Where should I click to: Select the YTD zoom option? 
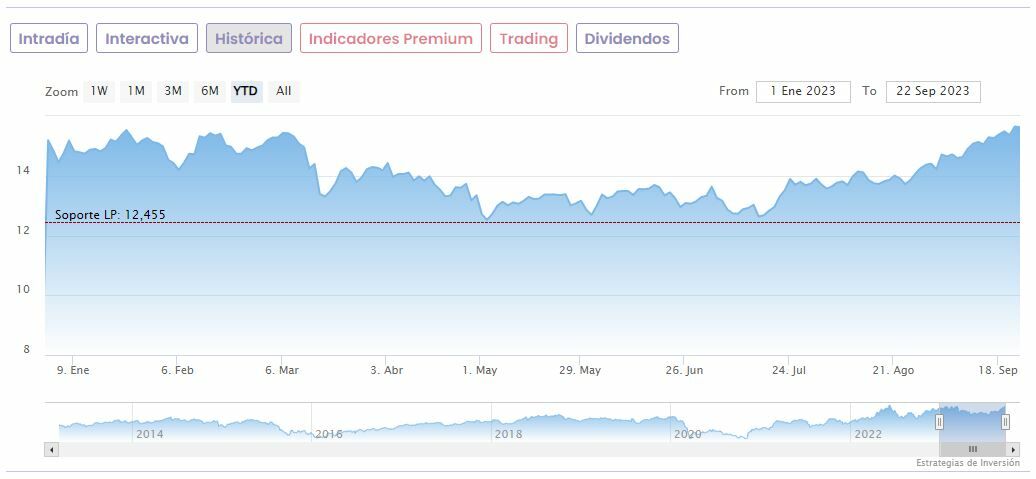point(246,91)
